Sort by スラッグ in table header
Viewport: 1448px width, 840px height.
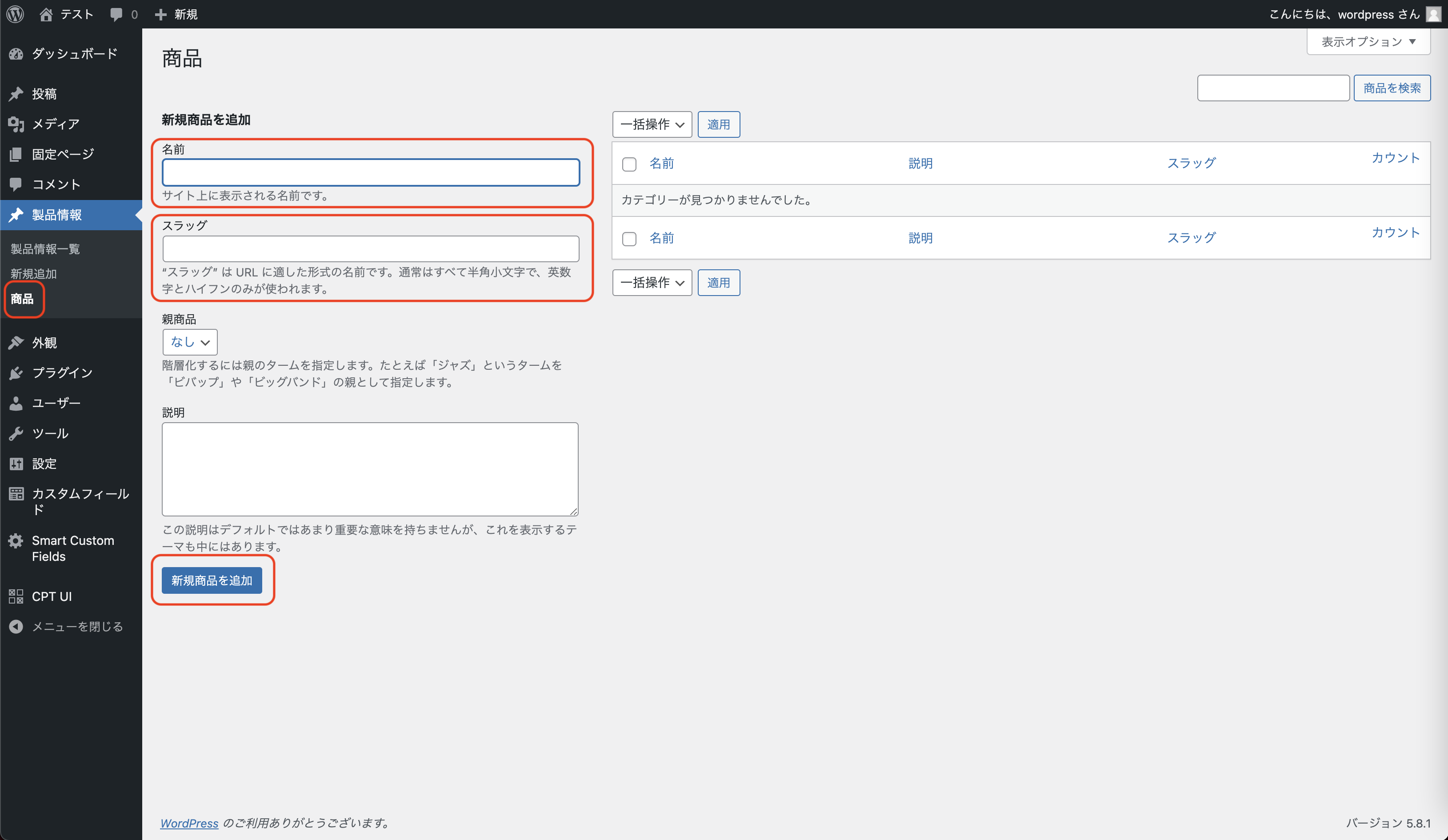tap(1191, 163)
